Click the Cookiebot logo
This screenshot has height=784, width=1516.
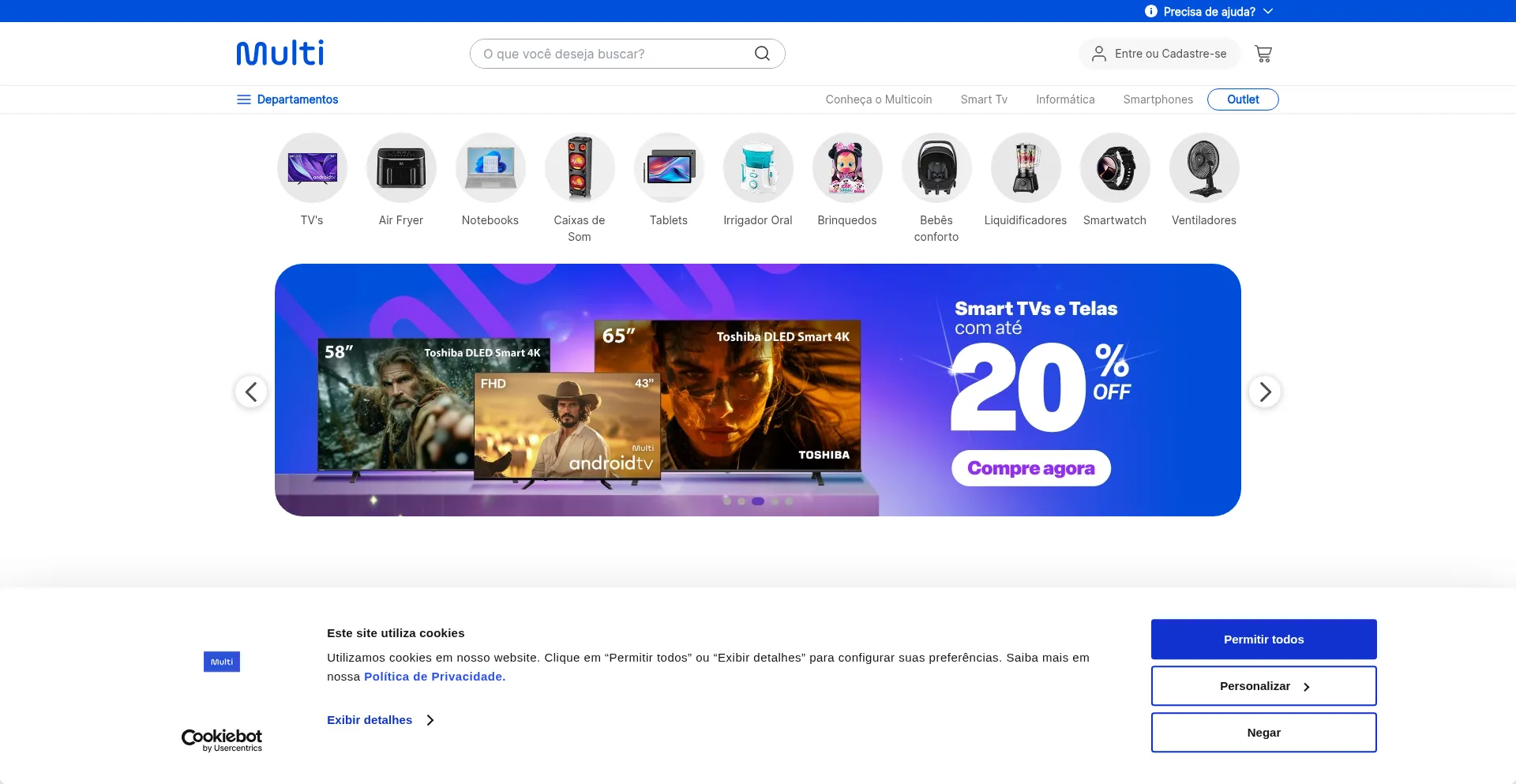pos(222,740)
